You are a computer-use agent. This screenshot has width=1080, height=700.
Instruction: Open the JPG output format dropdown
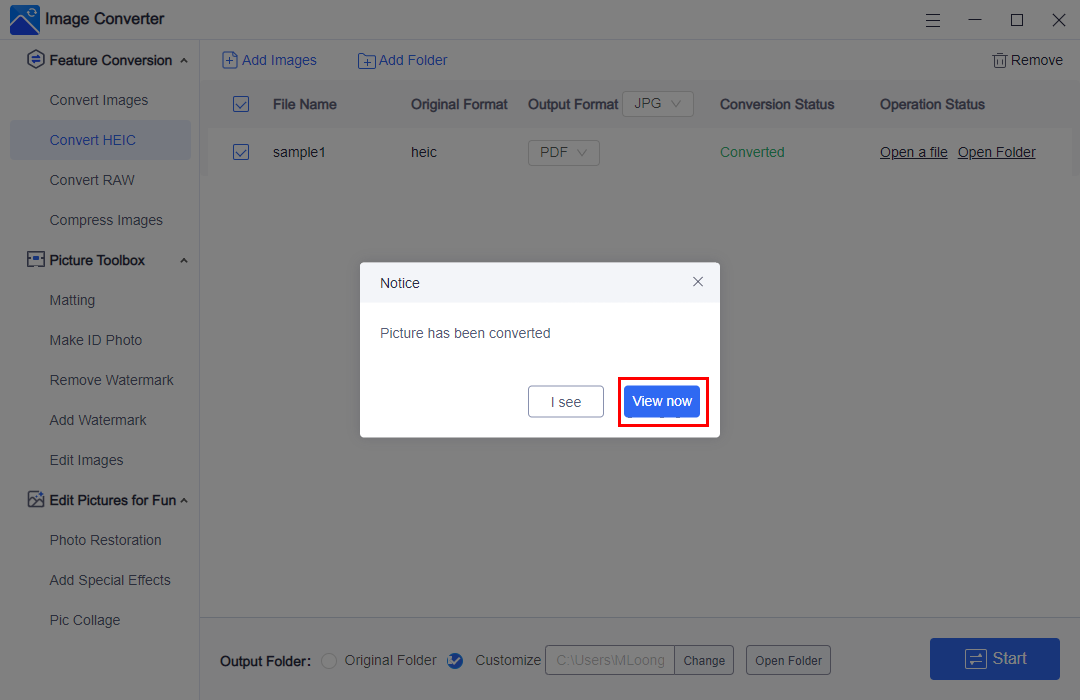pos(658,104)
